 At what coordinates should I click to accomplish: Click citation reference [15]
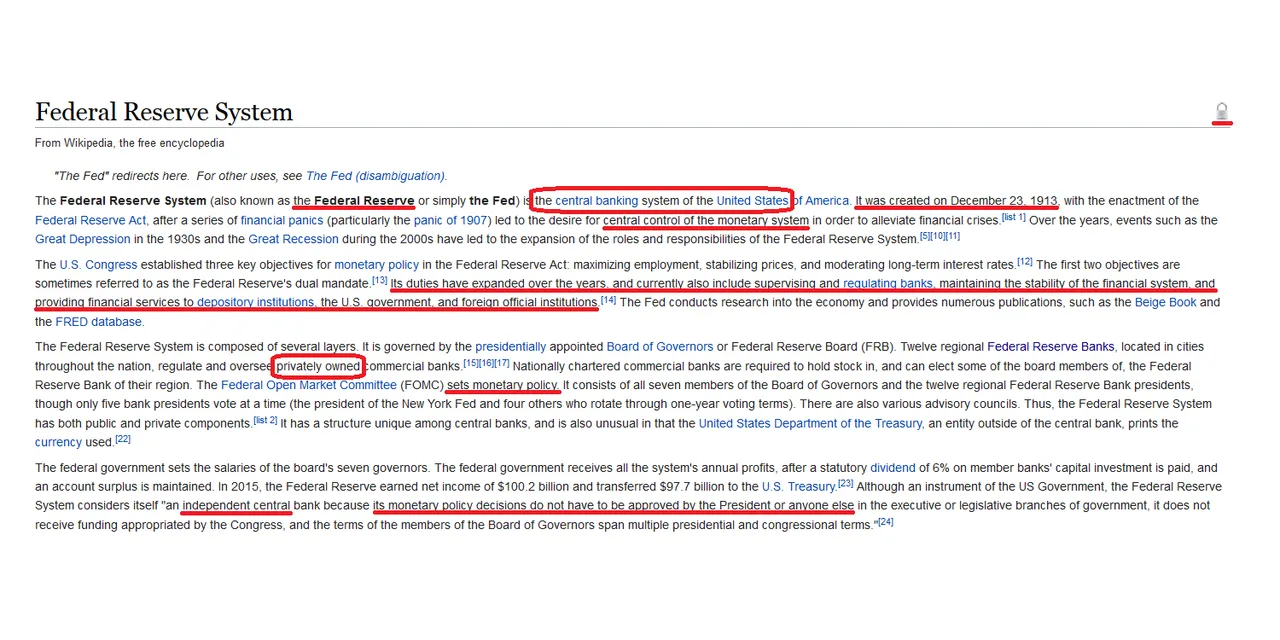pos(471,362)
